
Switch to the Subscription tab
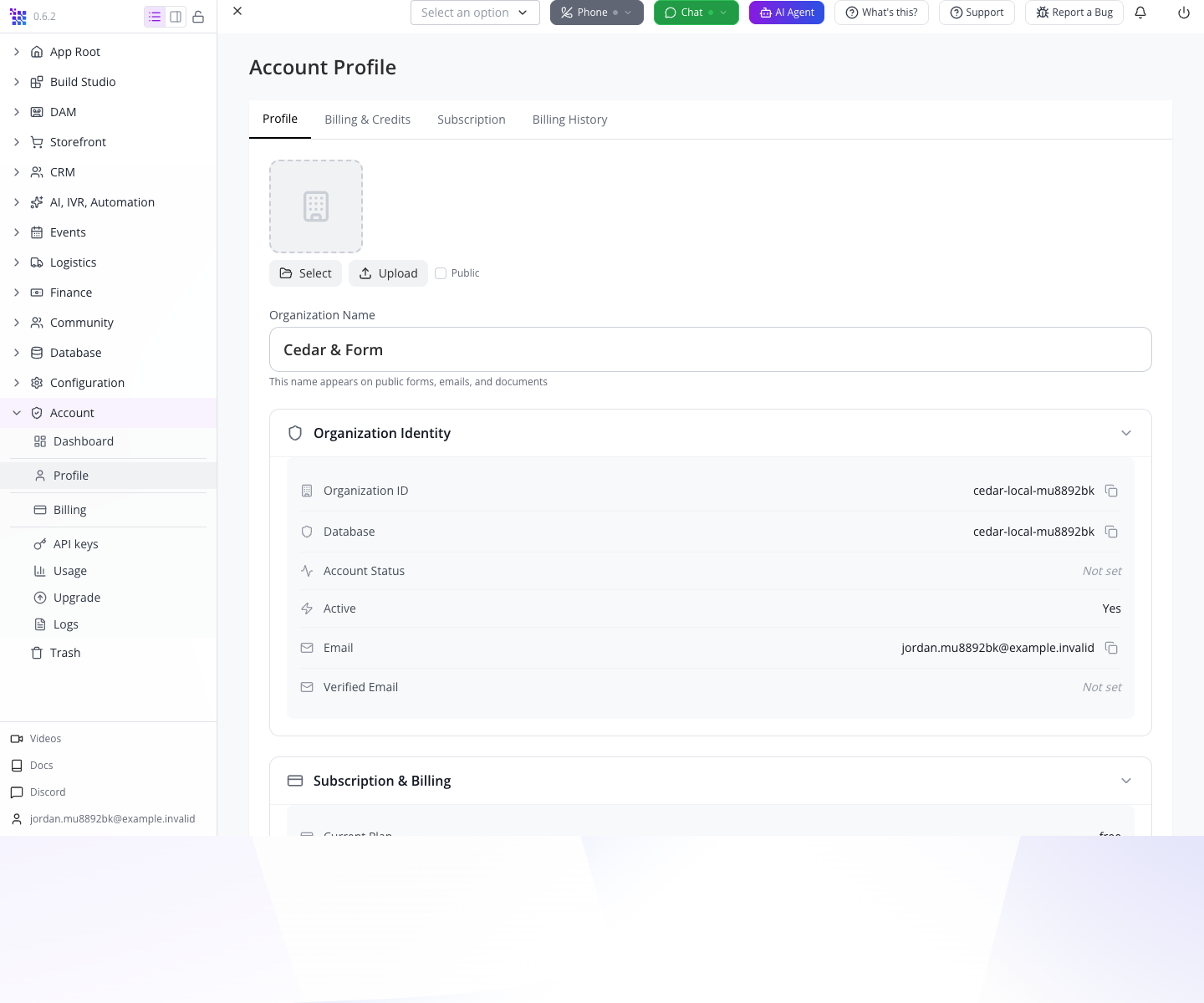coord(472,120)
